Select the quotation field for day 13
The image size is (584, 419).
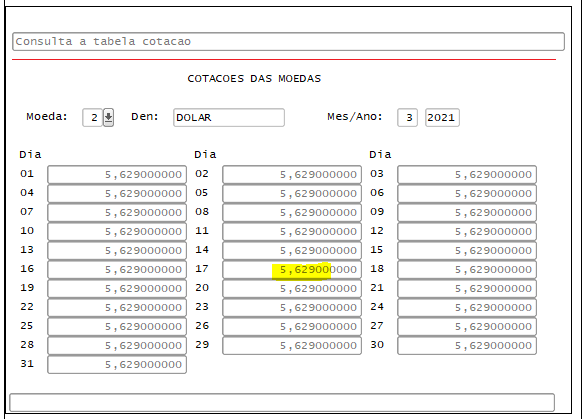117,251
